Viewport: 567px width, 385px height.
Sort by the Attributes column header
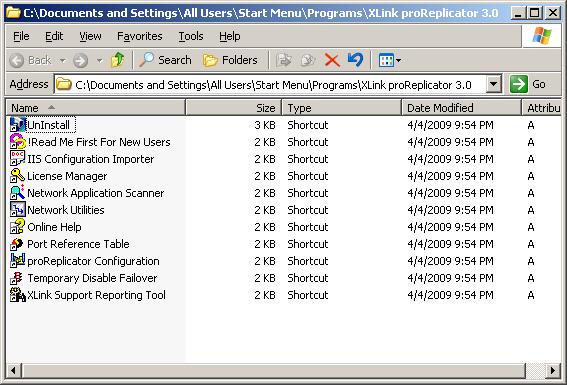click(x=542, y=108)
